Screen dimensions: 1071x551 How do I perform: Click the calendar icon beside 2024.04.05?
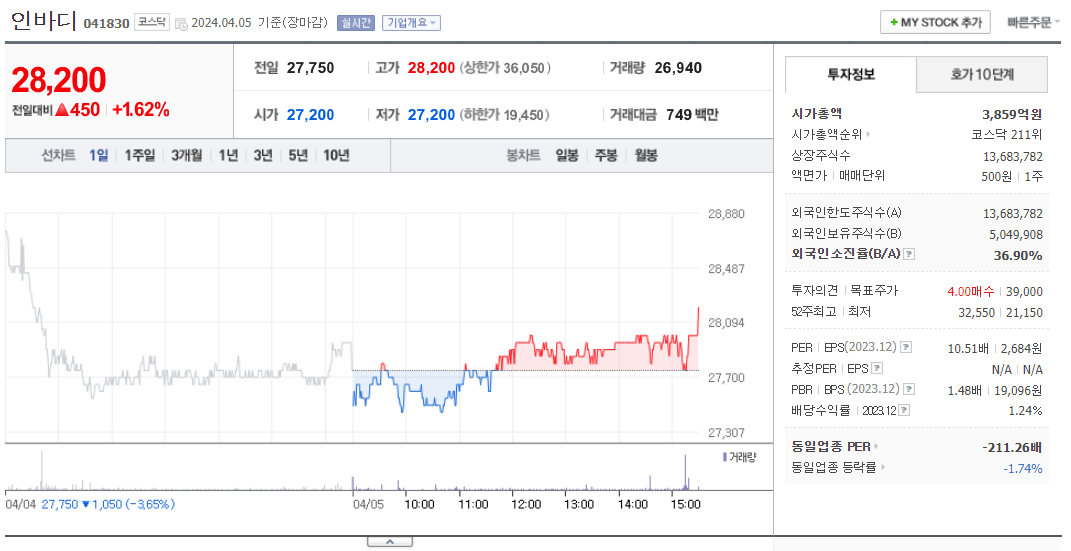tap(181, 23)
